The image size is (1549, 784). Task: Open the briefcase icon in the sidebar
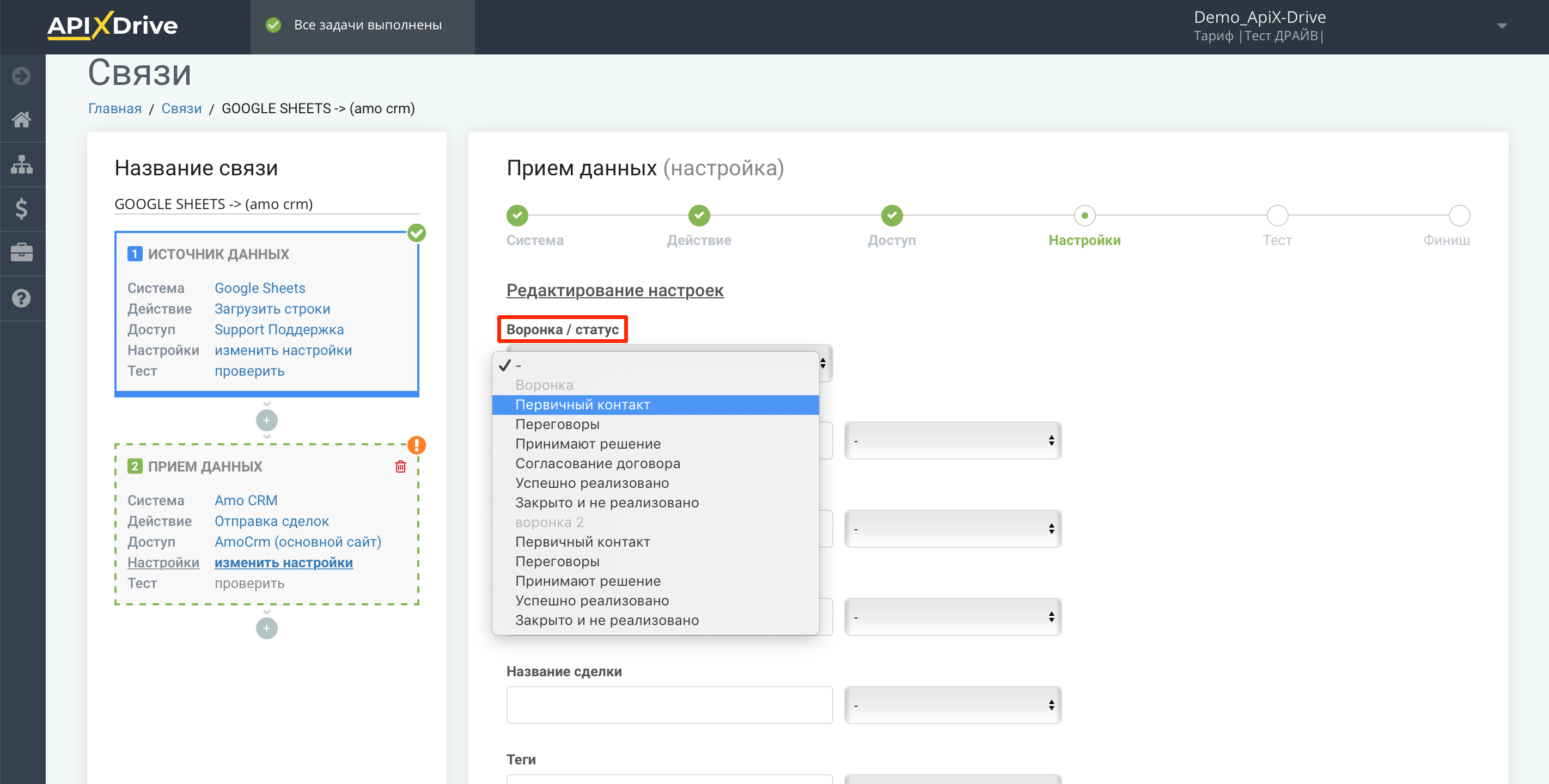[22, 253]
